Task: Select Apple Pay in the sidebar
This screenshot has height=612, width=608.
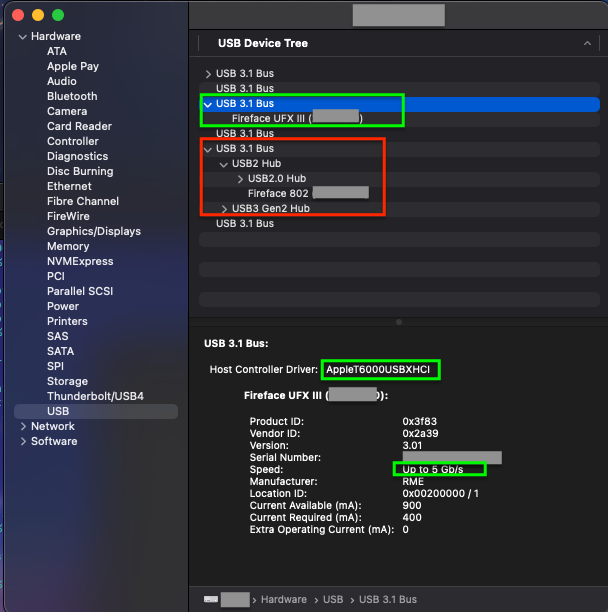Action: click(73, 66)
